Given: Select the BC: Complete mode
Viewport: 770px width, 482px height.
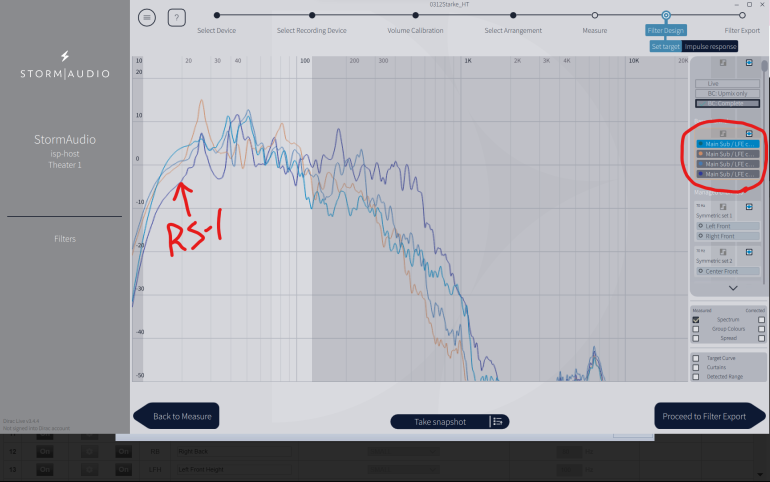Looking at the screenshot, I should point(727,104).
